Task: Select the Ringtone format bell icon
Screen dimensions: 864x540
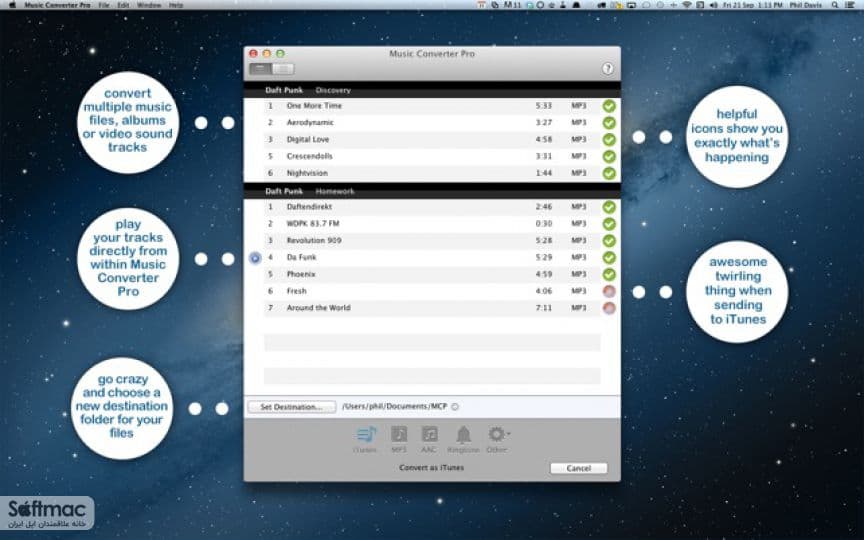Action: click(463, 435)
